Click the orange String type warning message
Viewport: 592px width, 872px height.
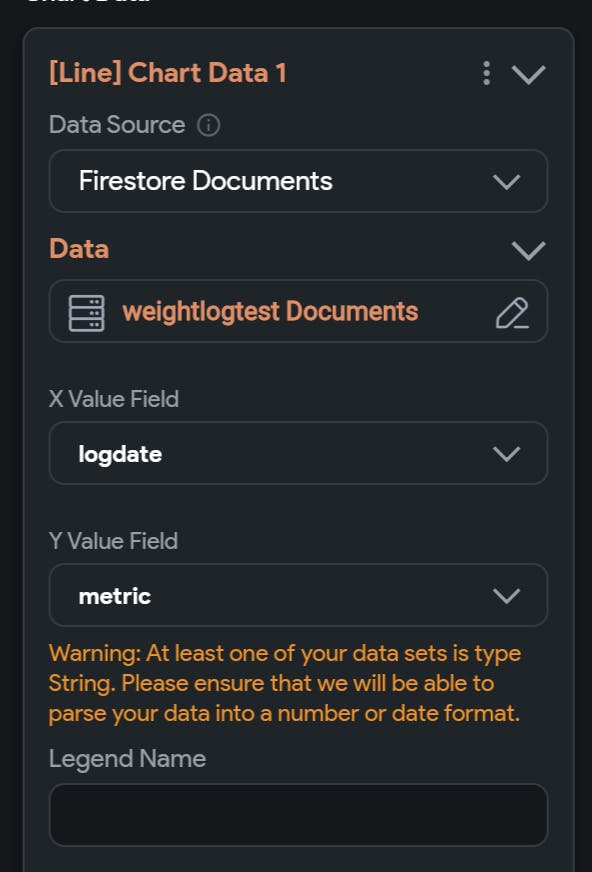(x=285, y=683)
